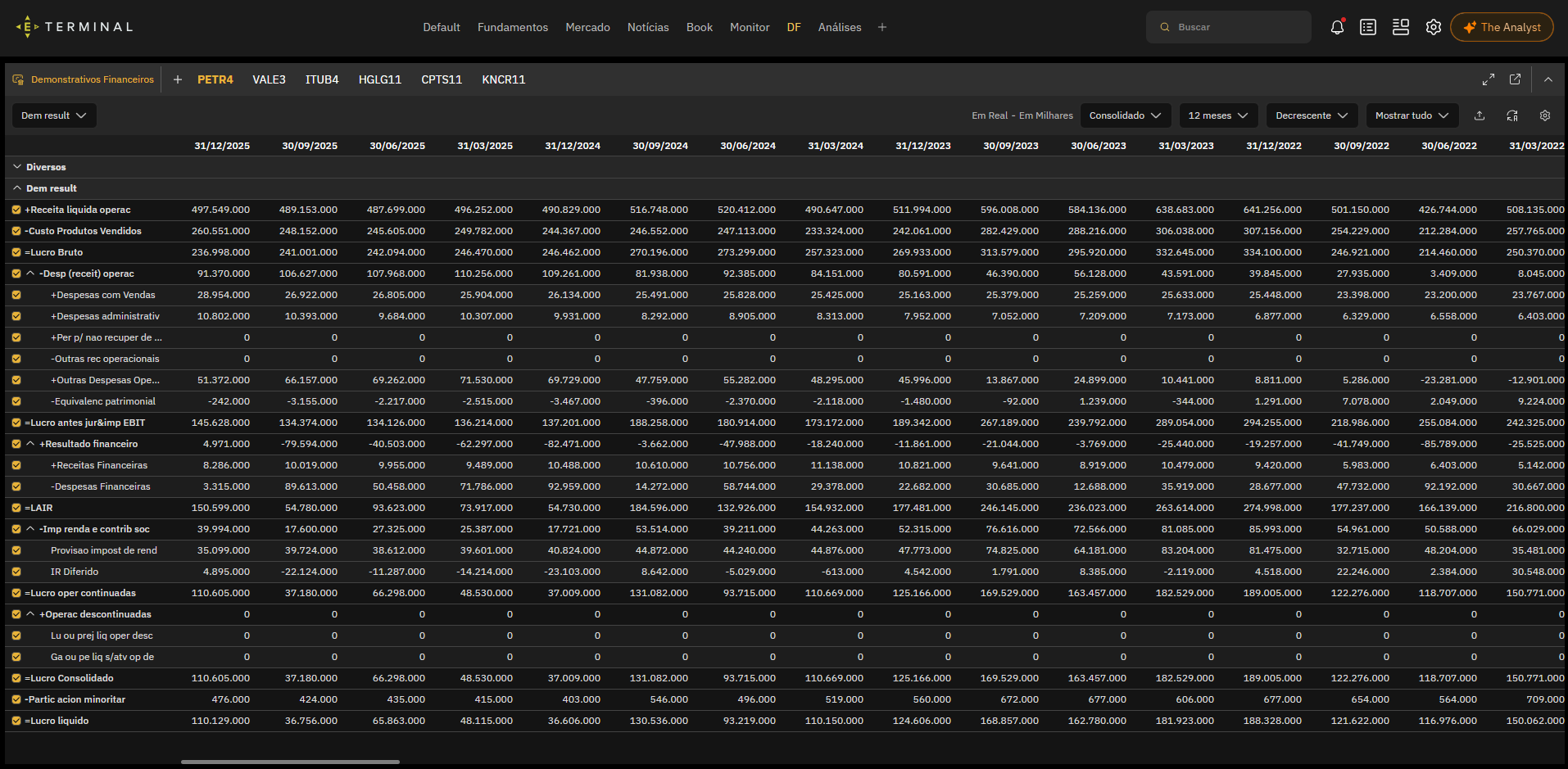
Task: Click the Terminal logo
Action: coord(75,27)
